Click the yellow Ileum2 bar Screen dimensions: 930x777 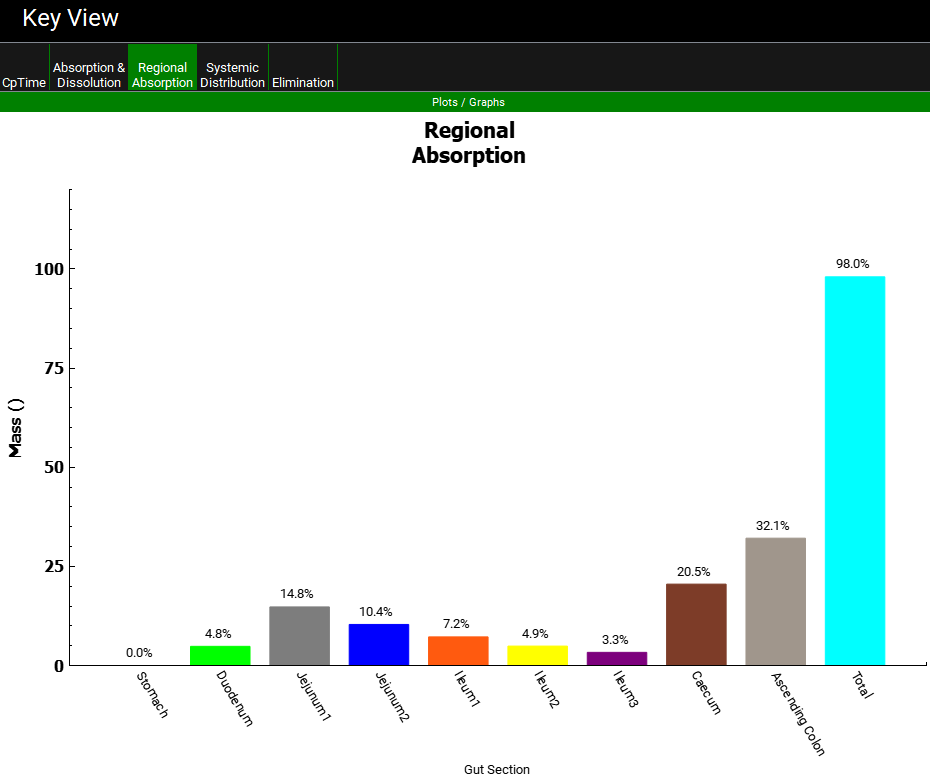pyautogui.click(x=537, y=655)
